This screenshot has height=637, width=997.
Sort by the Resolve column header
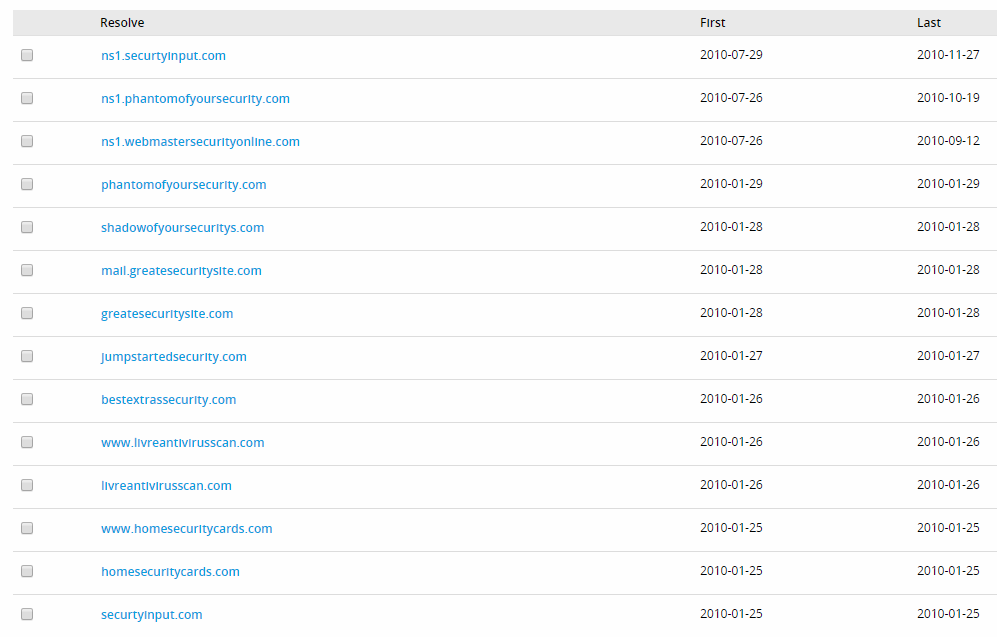(122, 23)
